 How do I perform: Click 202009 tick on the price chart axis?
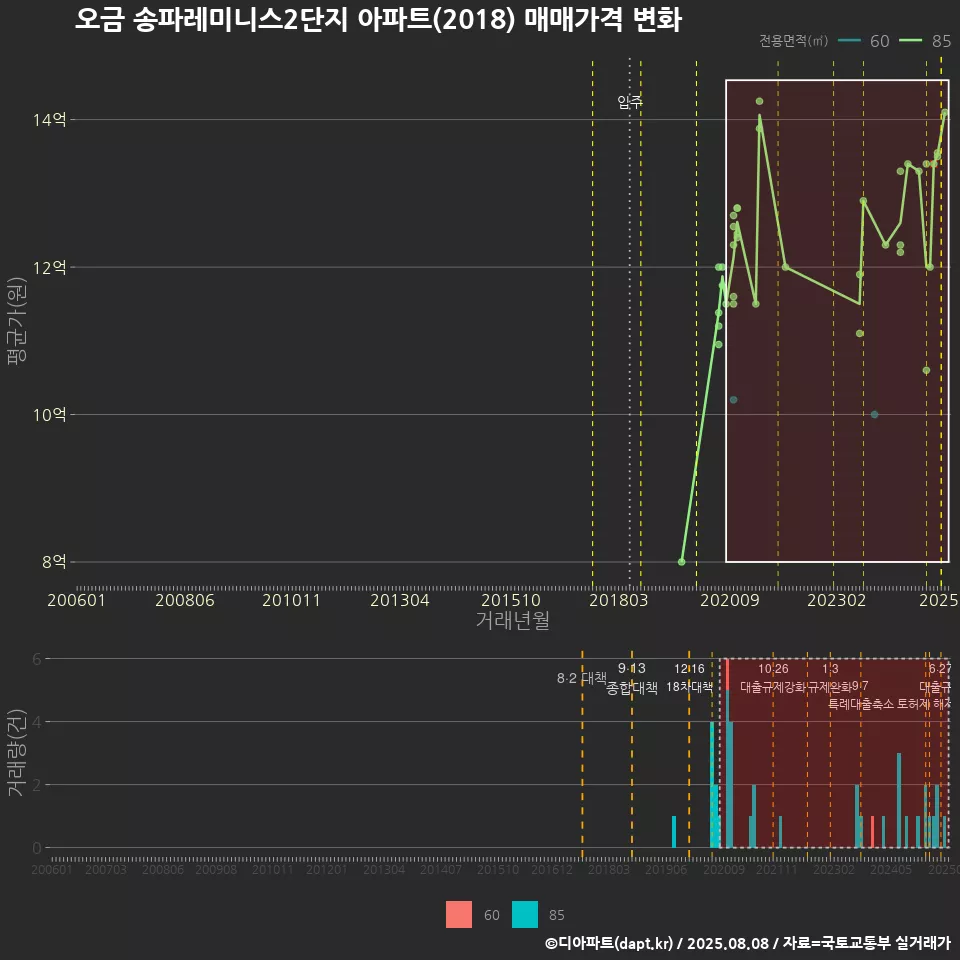coord(730,600)
